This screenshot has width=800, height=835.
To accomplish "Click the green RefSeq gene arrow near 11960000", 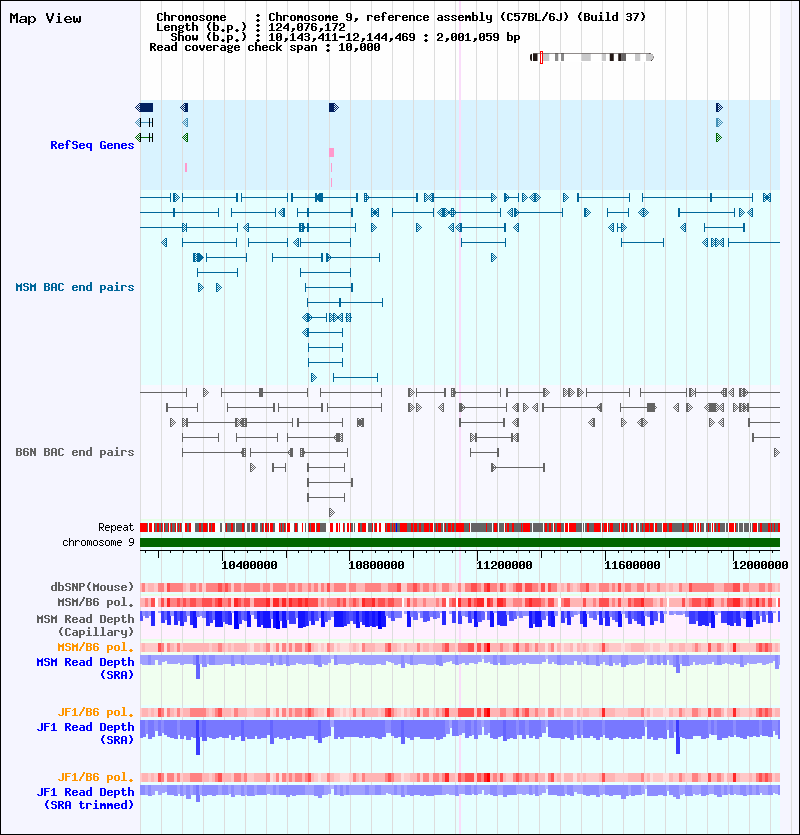I will click(x=719, y=137).
